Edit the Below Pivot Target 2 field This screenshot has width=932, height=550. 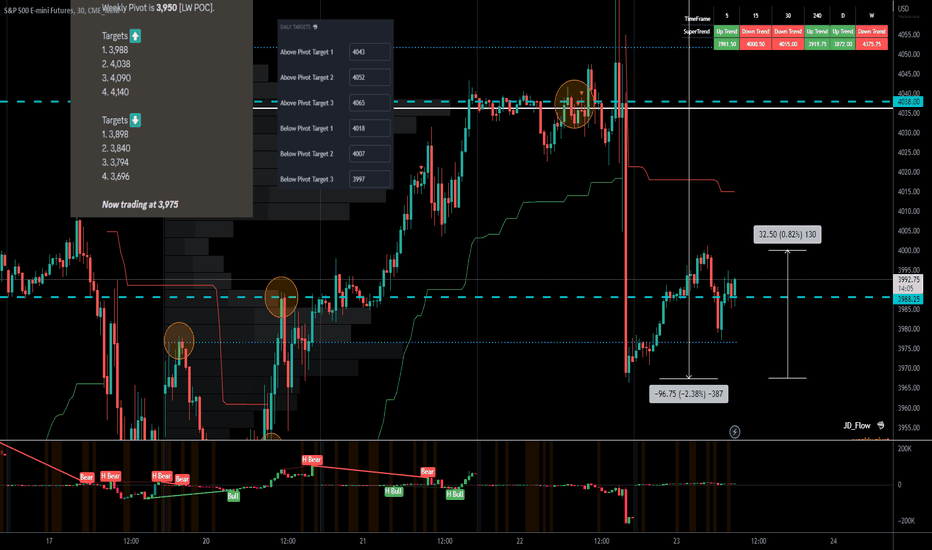[x=370, y=153]
